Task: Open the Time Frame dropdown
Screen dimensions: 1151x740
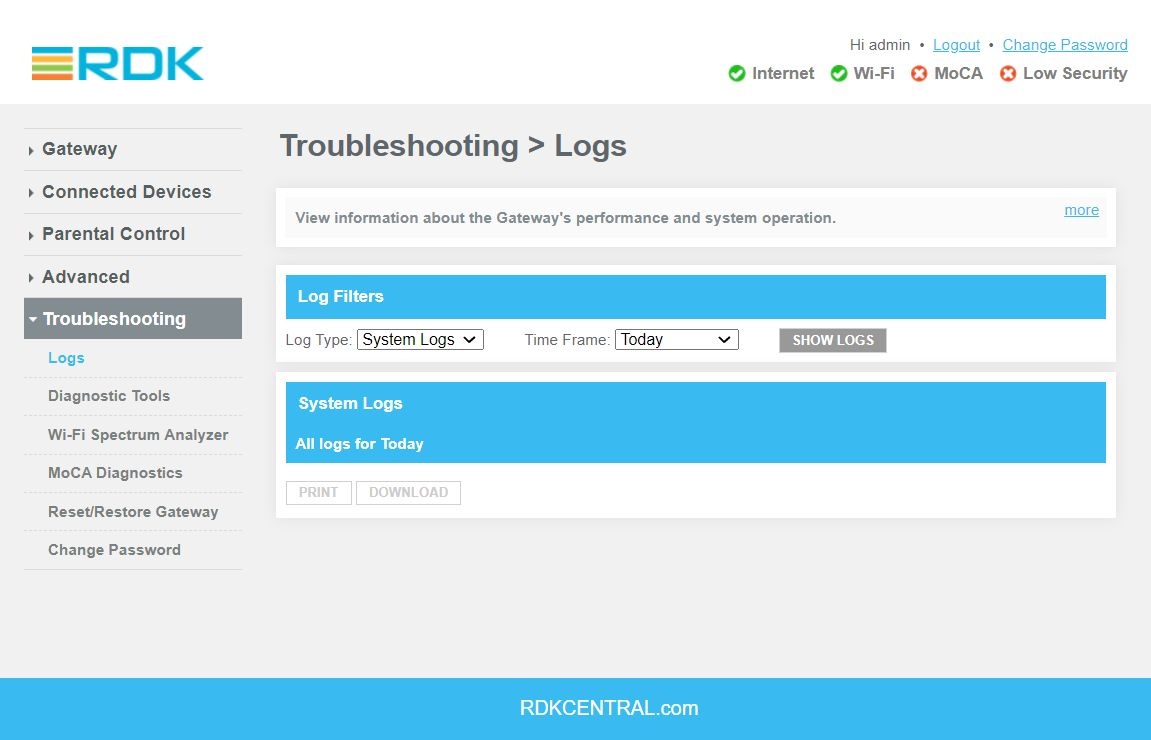Action: pyautogui.click(x=676, y=340)
